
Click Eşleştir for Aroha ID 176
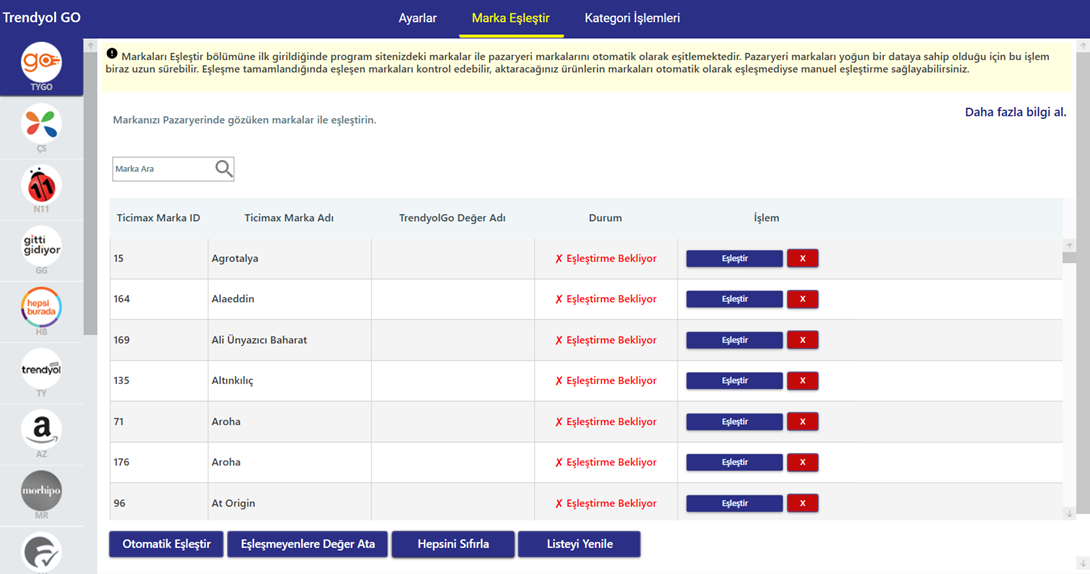point(734,462)
